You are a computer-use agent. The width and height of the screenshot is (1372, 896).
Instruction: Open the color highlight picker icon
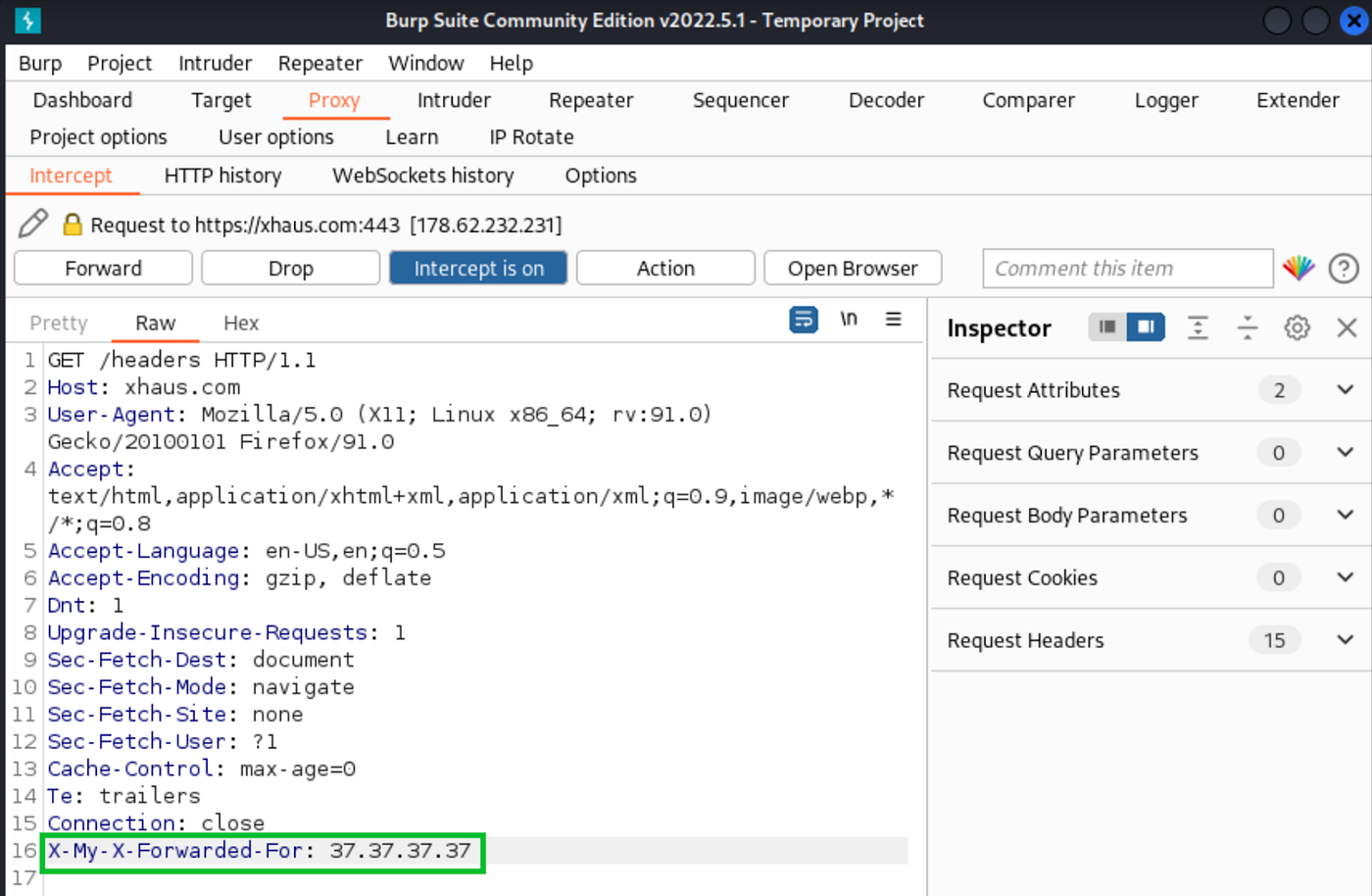click(1298, 268)
